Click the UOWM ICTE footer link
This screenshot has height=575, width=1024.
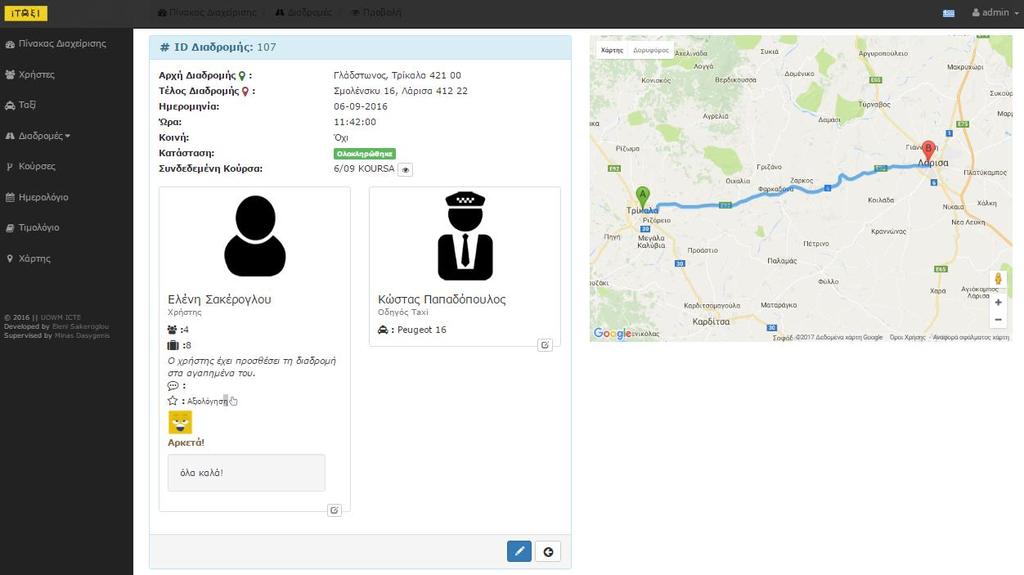[60, 318]
